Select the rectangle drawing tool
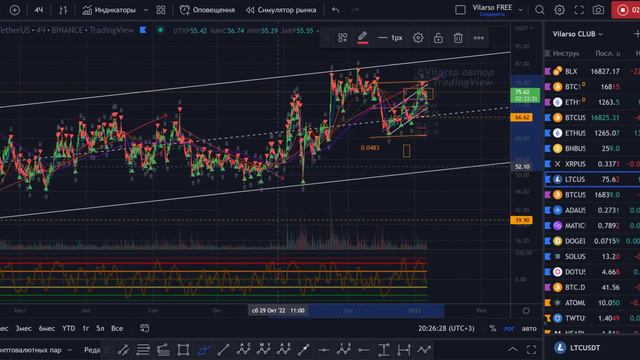Screen dimensions: 640x360 click(x=183, y=350)
